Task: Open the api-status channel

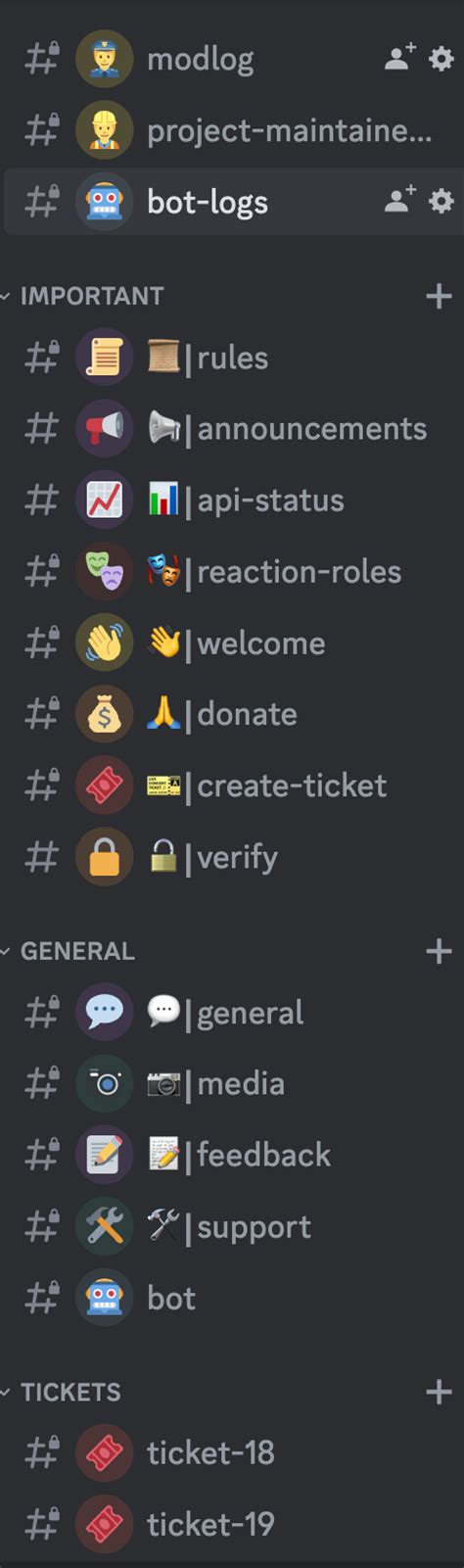Action: (232, 499)
